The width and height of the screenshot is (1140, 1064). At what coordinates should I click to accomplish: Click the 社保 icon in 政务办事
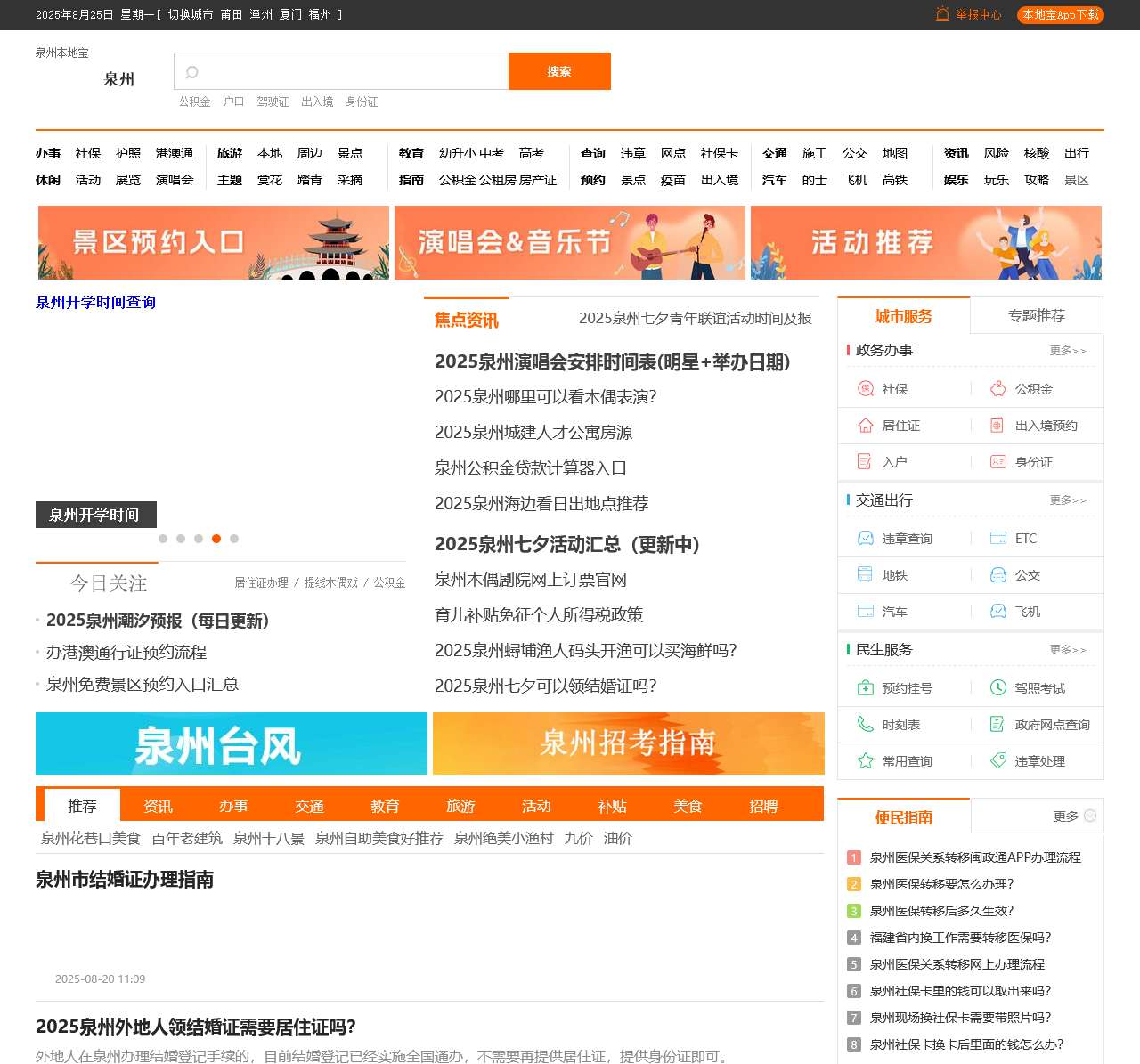(x=865, y=389)
